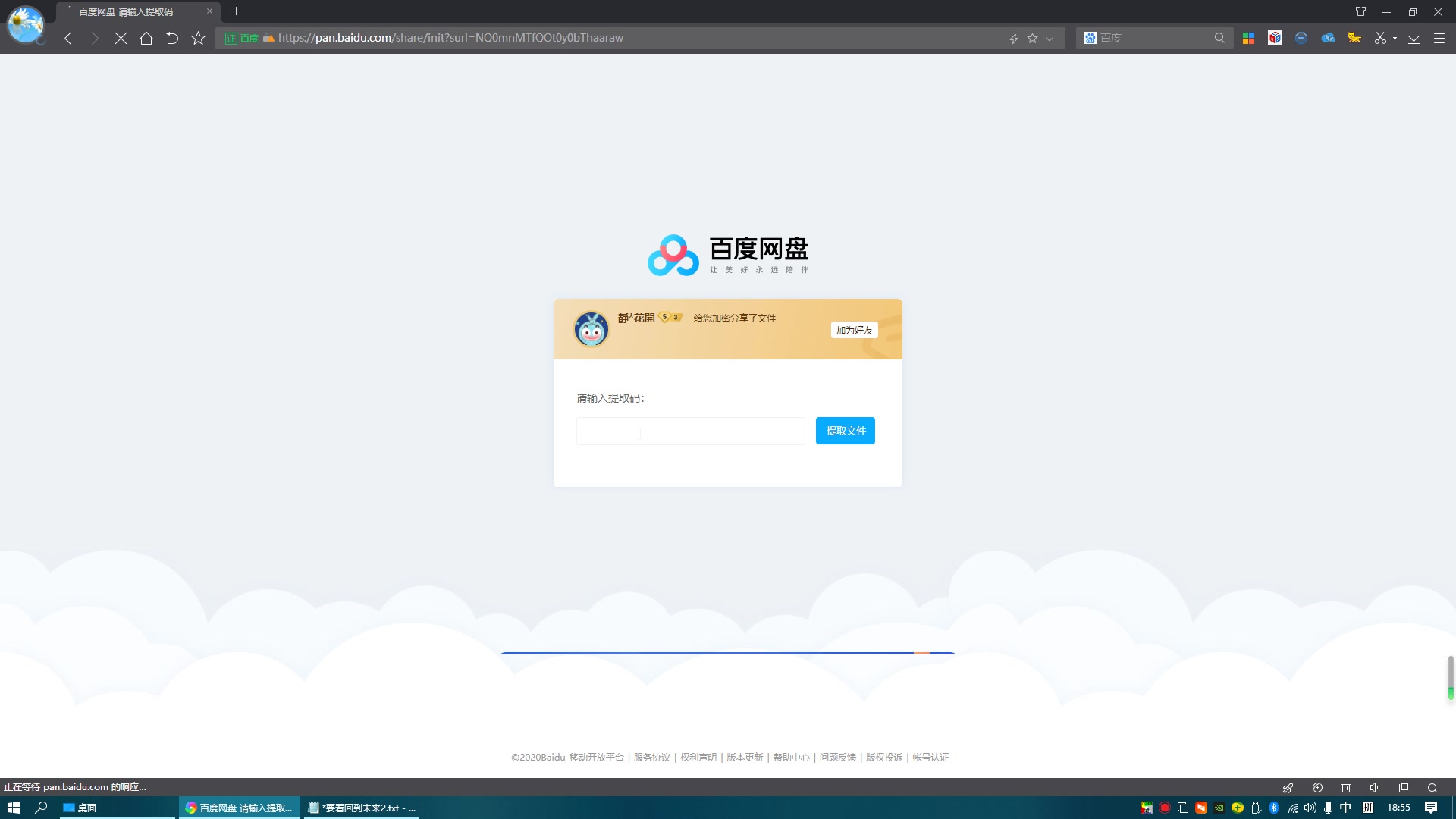Click the blue ad-block circle extension
The width and height of the screenshot is (1456, 819).
pos(1301,38)
